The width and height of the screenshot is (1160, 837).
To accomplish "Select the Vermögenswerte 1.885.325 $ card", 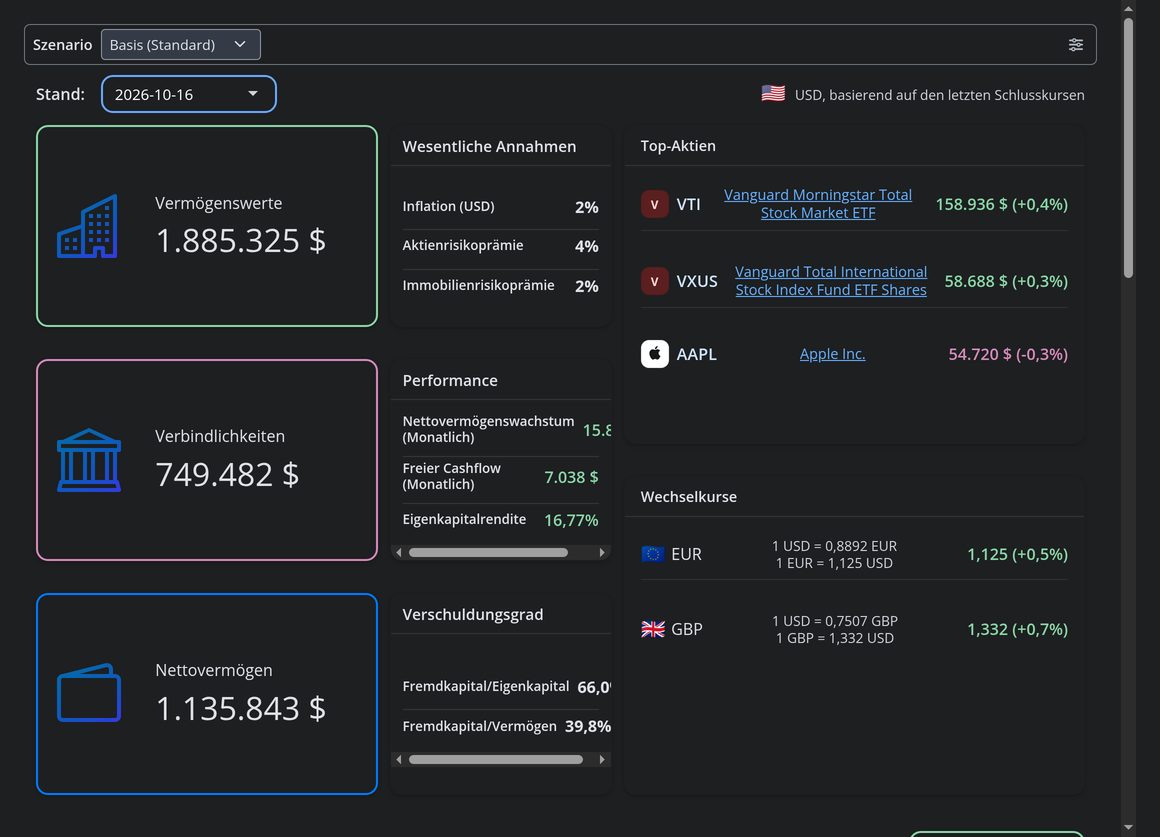I will [x=207, y=226].
